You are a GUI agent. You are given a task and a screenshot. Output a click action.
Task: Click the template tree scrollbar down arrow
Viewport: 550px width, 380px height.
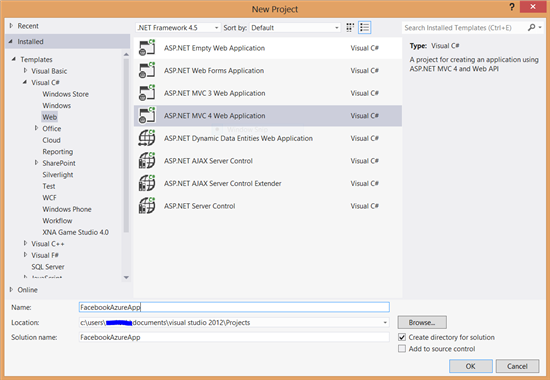coord(126,278)
